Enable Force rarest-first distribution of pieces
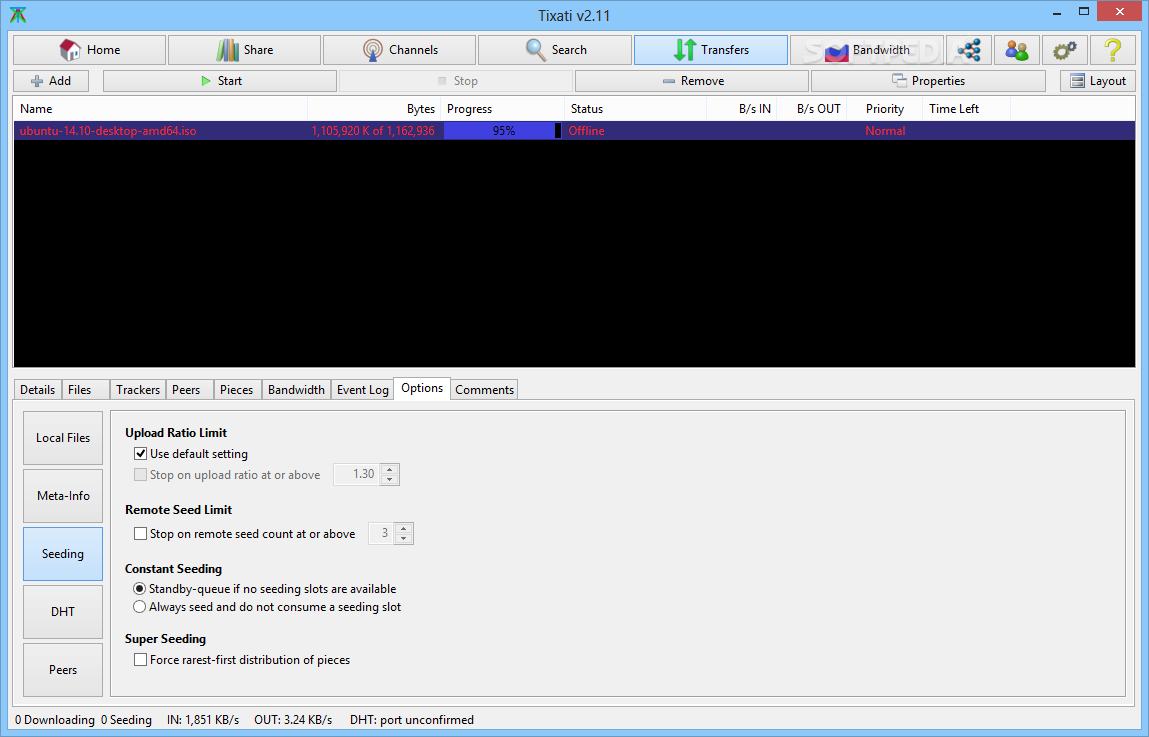The height and width of the screenshot is (737, 1149). [141, 659]
